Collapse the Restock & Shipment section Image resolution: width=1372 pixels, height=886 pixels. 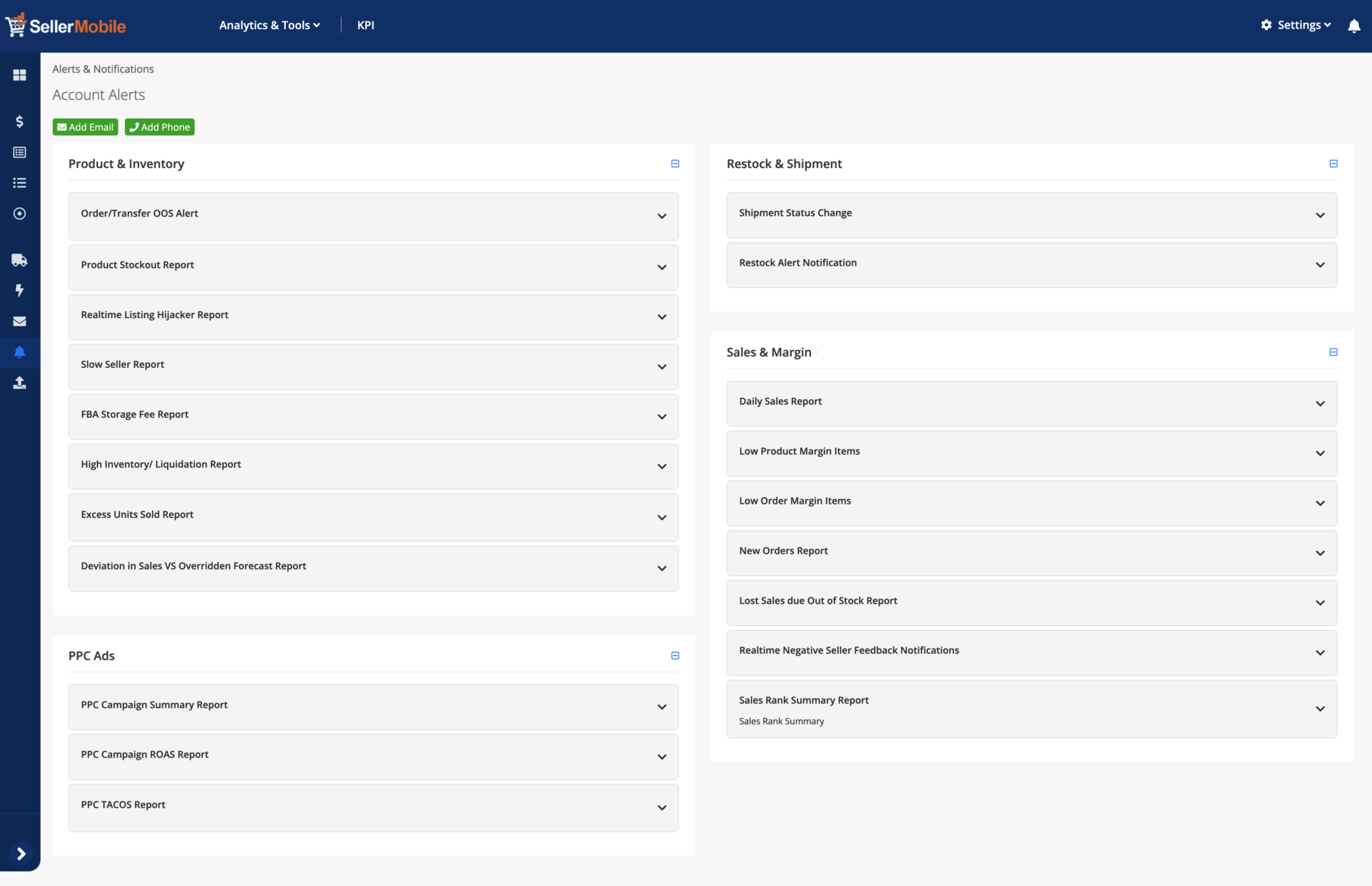[1333, 164]
